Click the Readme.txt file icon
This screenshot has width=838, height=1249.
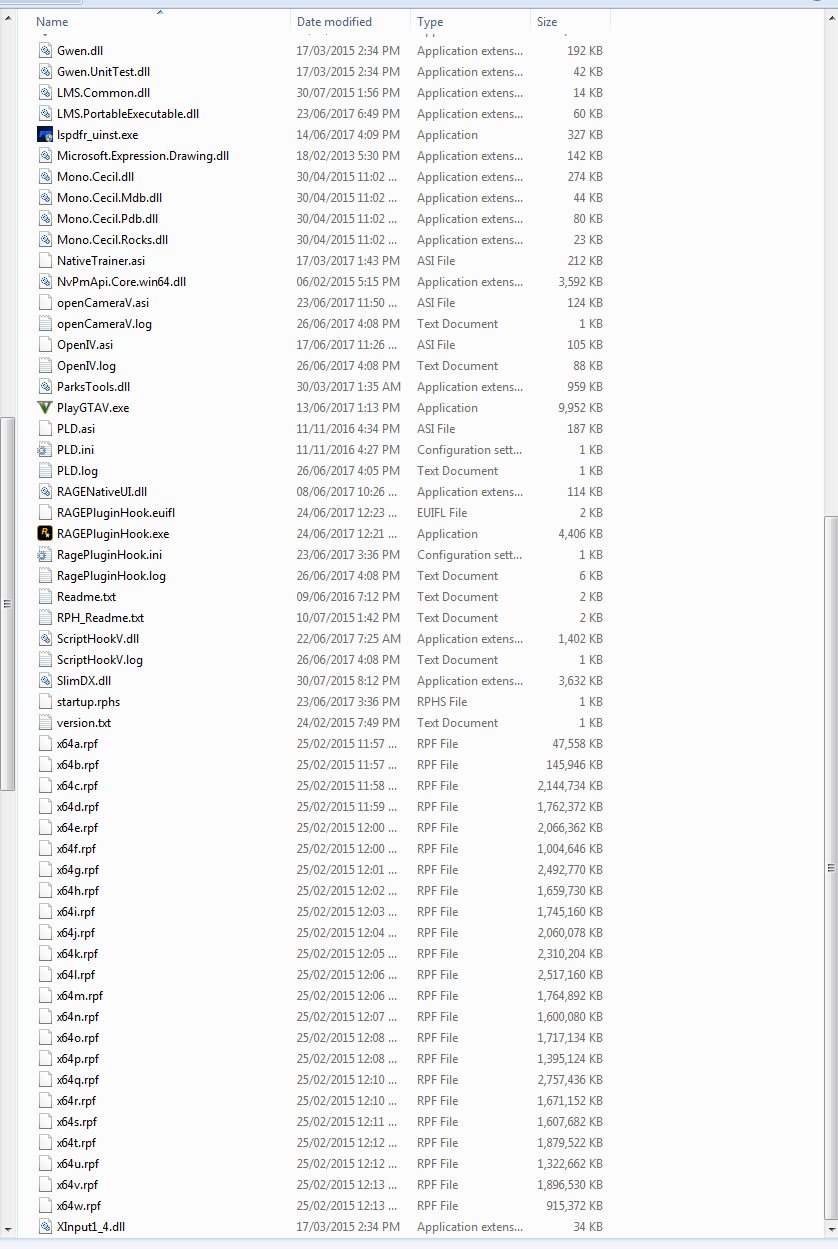(x=44, y=596)
